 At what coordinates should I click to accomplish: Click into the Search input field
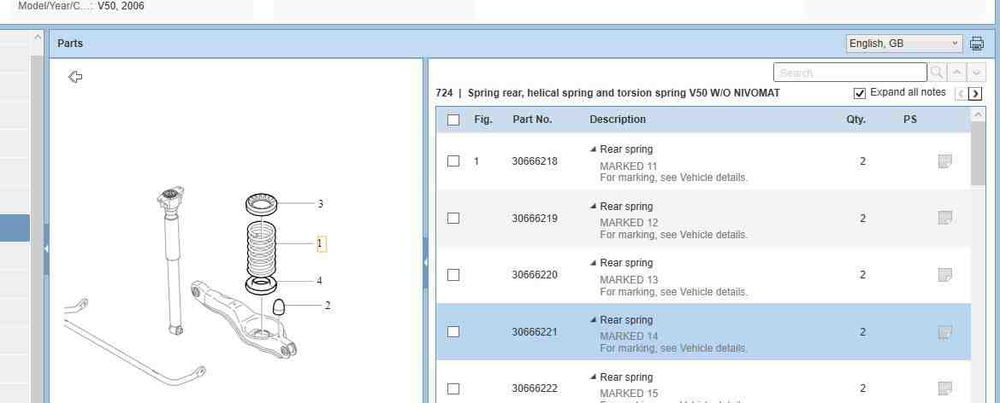tap(850, 73)
